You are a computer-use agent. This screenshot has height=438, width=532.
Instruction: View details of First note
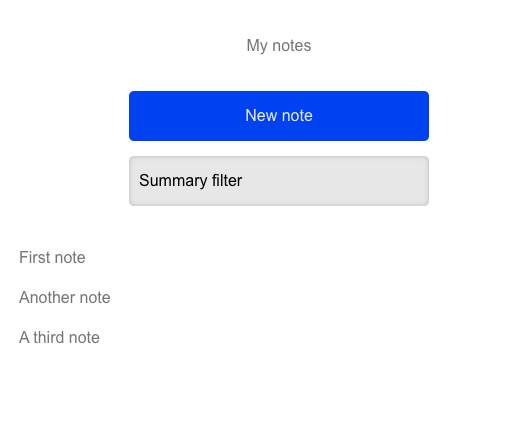click(52, 257)
